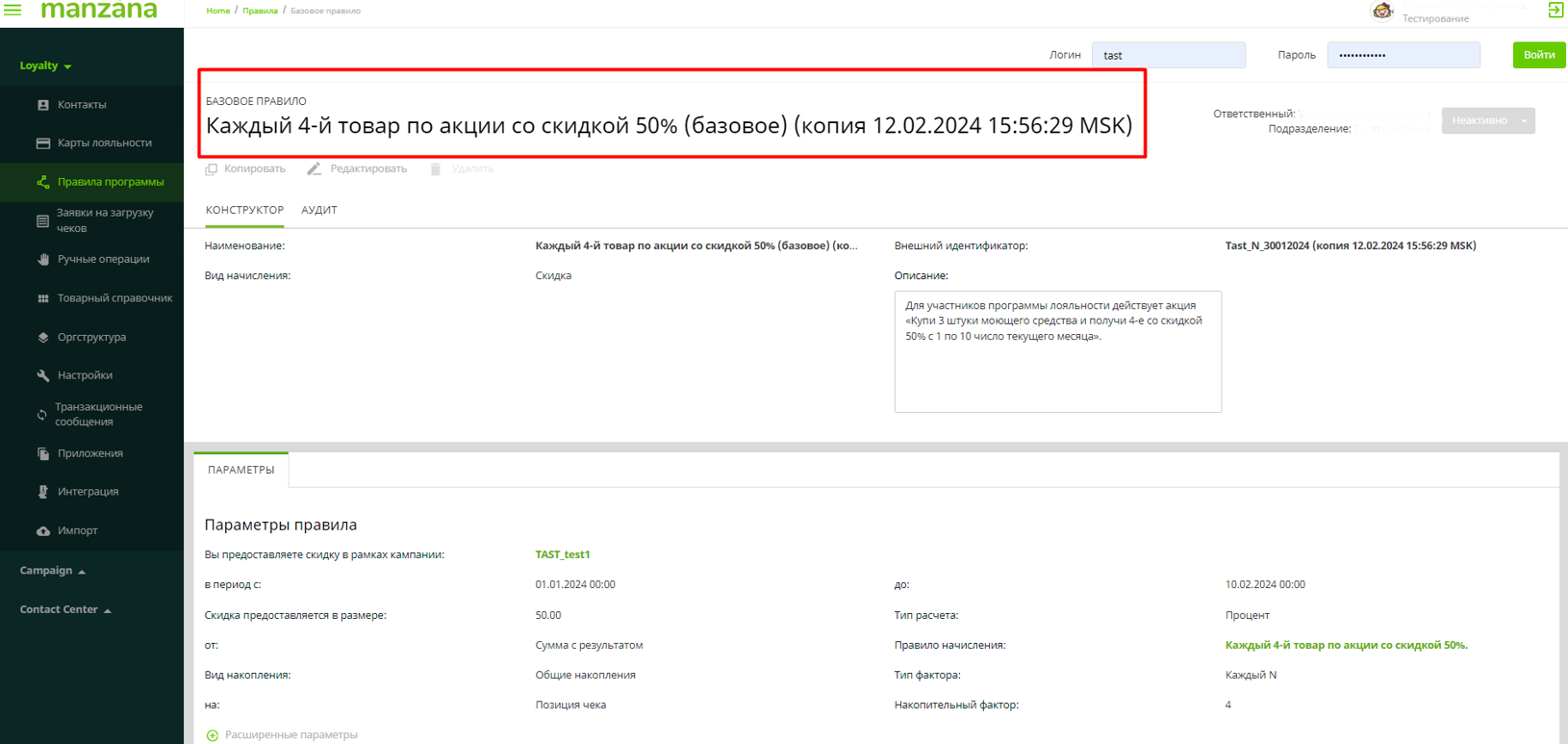
Task: Open the Неактивно status dropdown
Action: (x=1487, y=121)
